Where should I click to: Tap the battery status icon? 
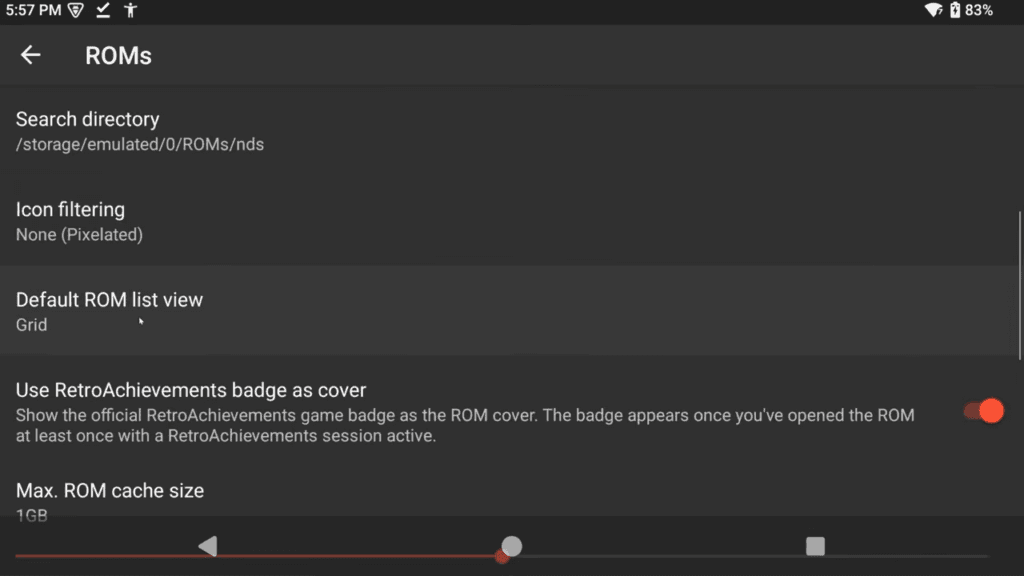click(955, 10)
